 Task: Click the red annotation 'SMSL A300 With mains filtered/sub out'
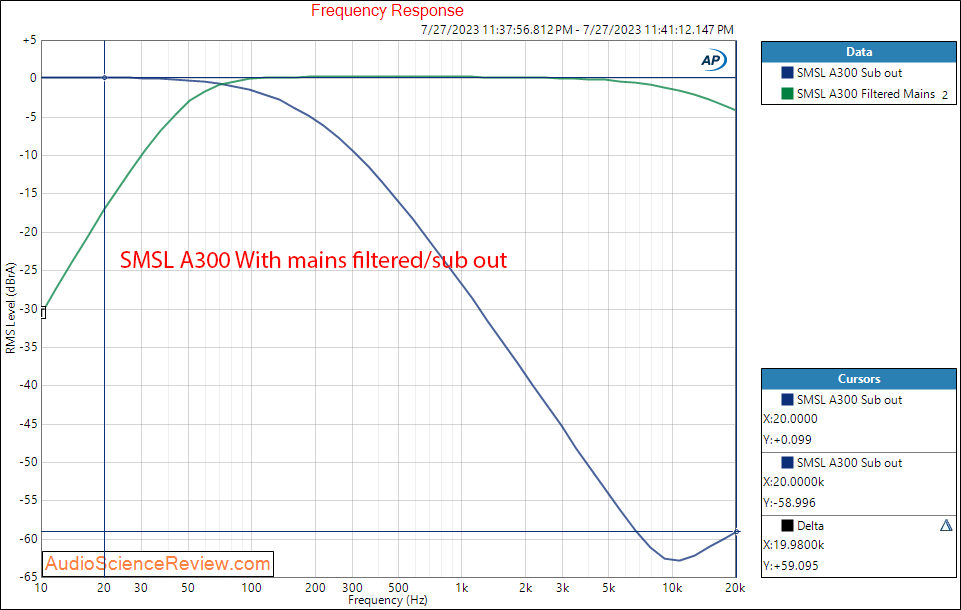313,260
